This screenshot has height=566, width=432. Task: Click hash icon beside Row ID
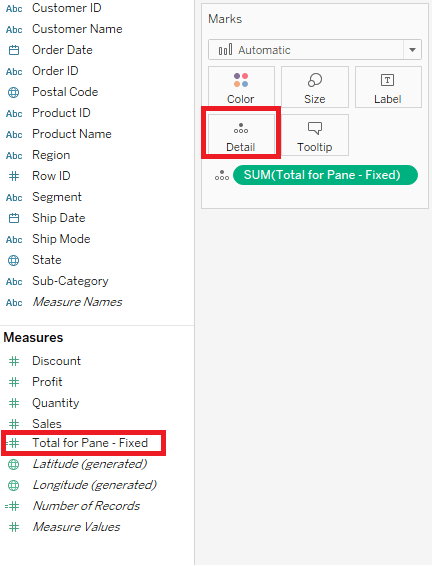[x=14, y=176]
